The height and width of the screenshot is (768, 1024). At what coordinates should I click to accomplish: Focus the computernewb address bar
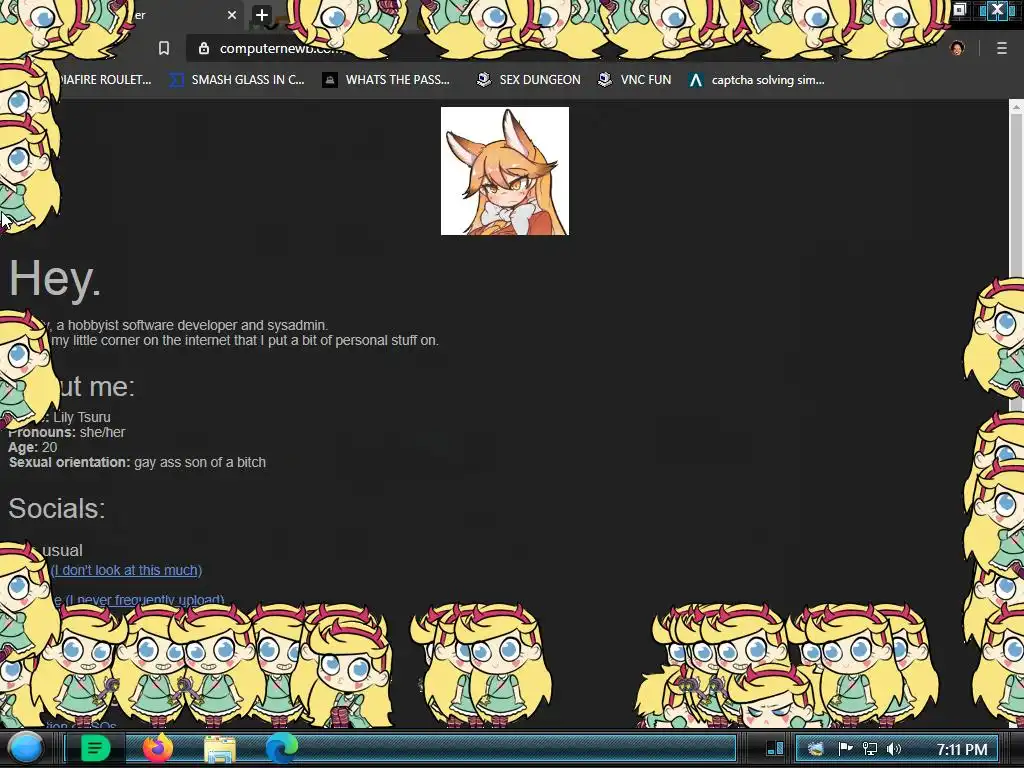pyautogui.click(x=562, y=48)
